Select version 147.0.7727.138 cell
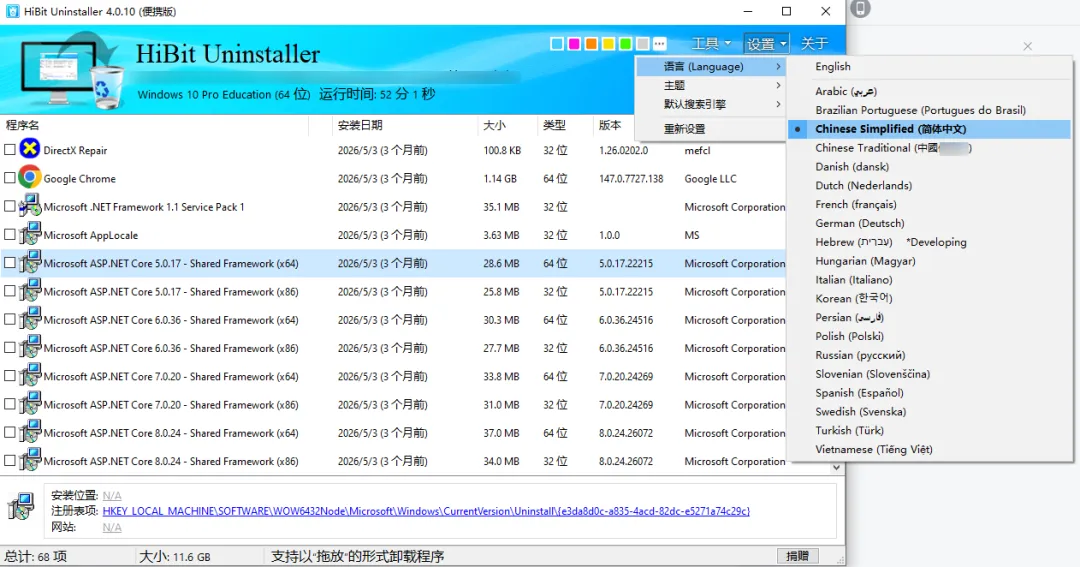 tap(631, 178)
